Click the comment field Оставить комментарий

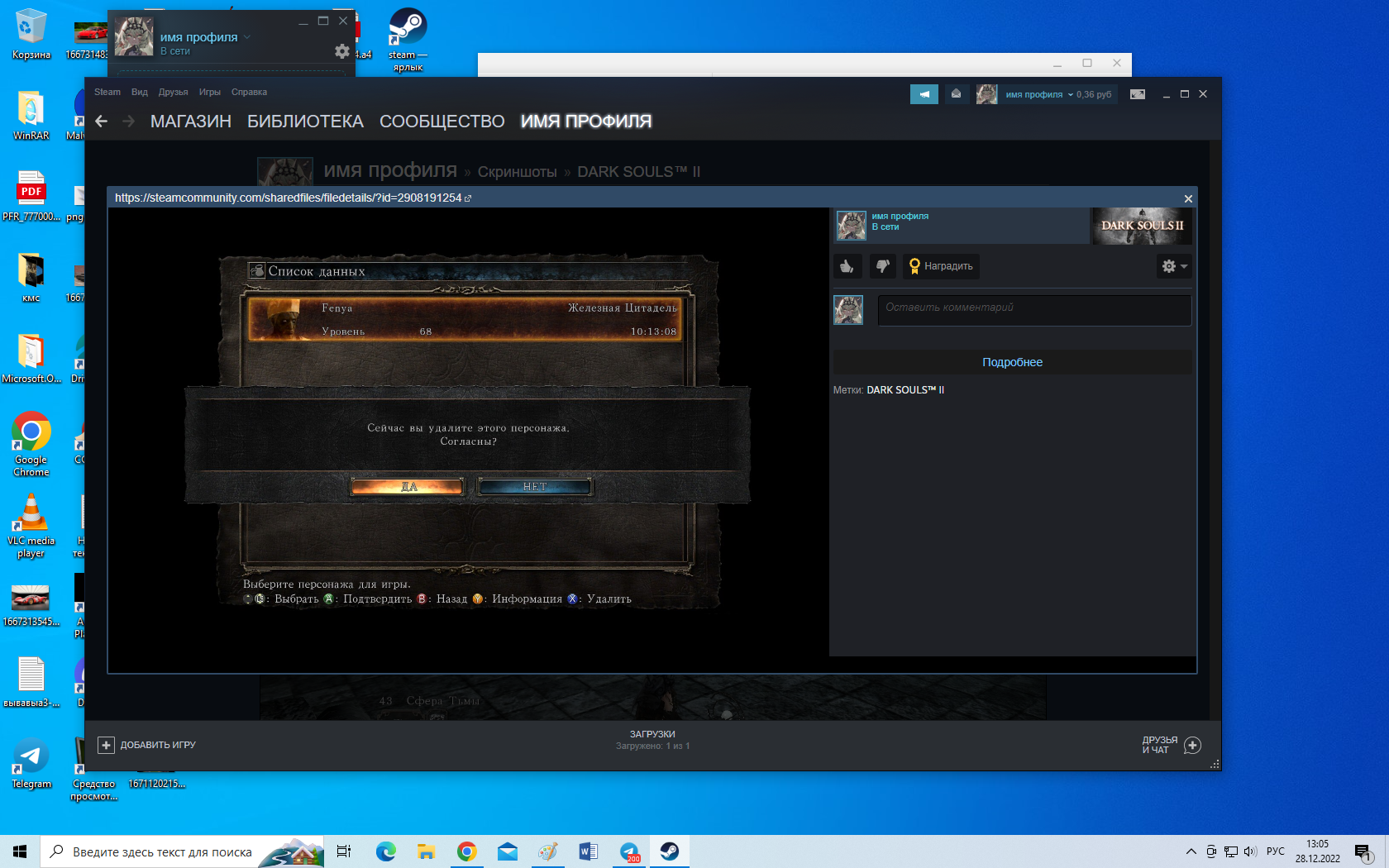point(1034,310)
